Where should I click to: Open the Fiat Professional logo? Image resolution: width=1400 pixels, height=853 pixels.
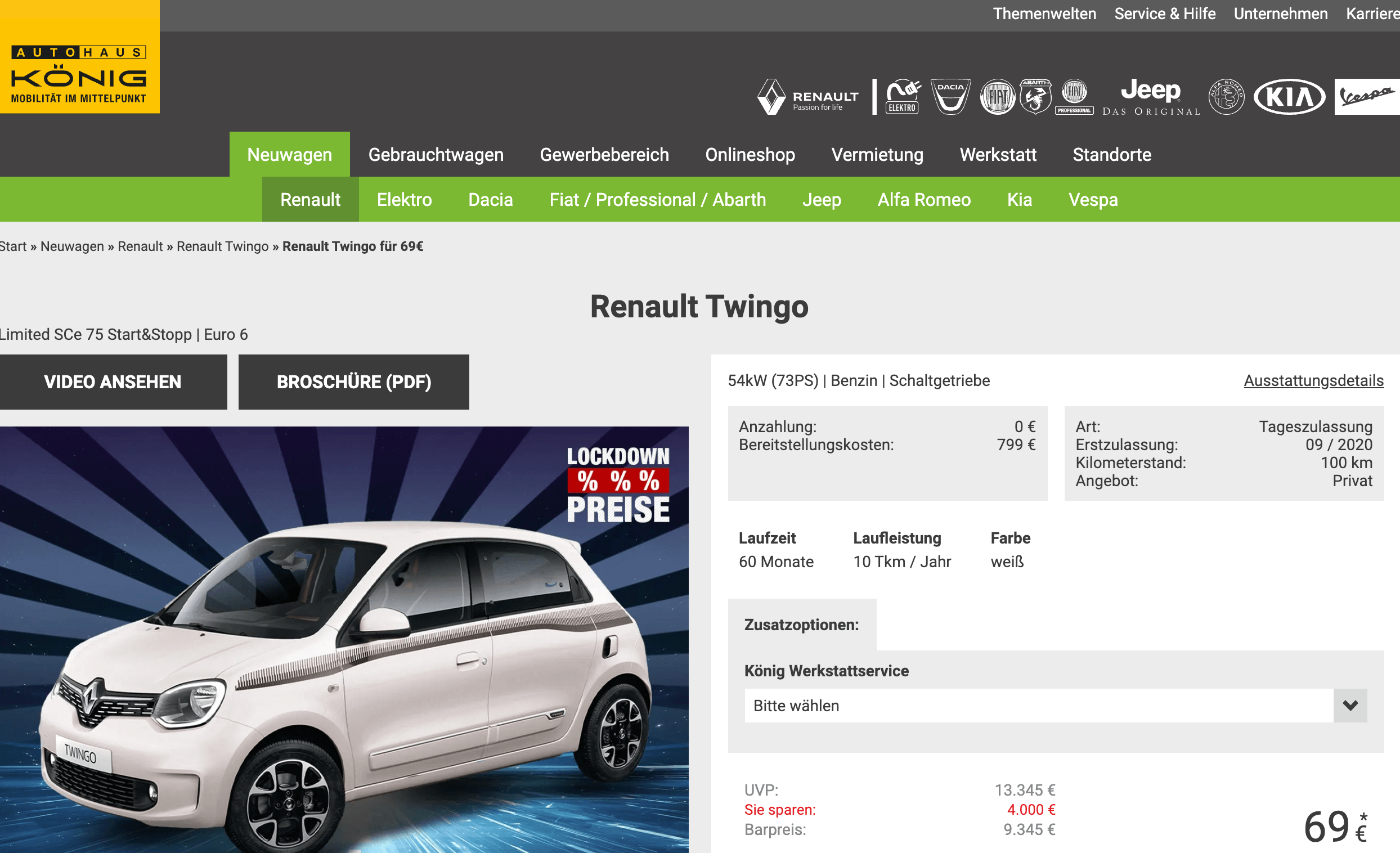(1074, 97)
